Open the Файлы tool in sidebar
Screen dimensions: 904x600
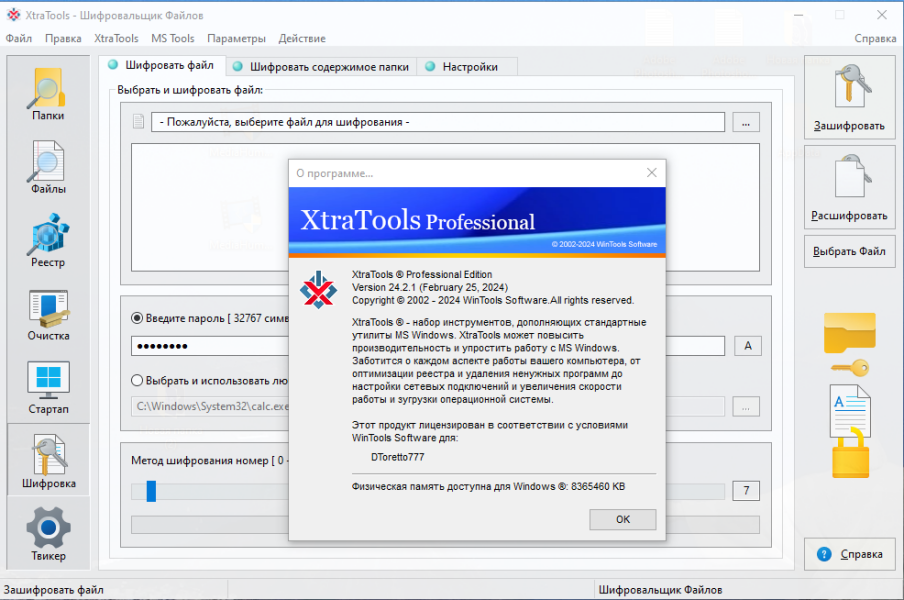[x=48, y=167]
